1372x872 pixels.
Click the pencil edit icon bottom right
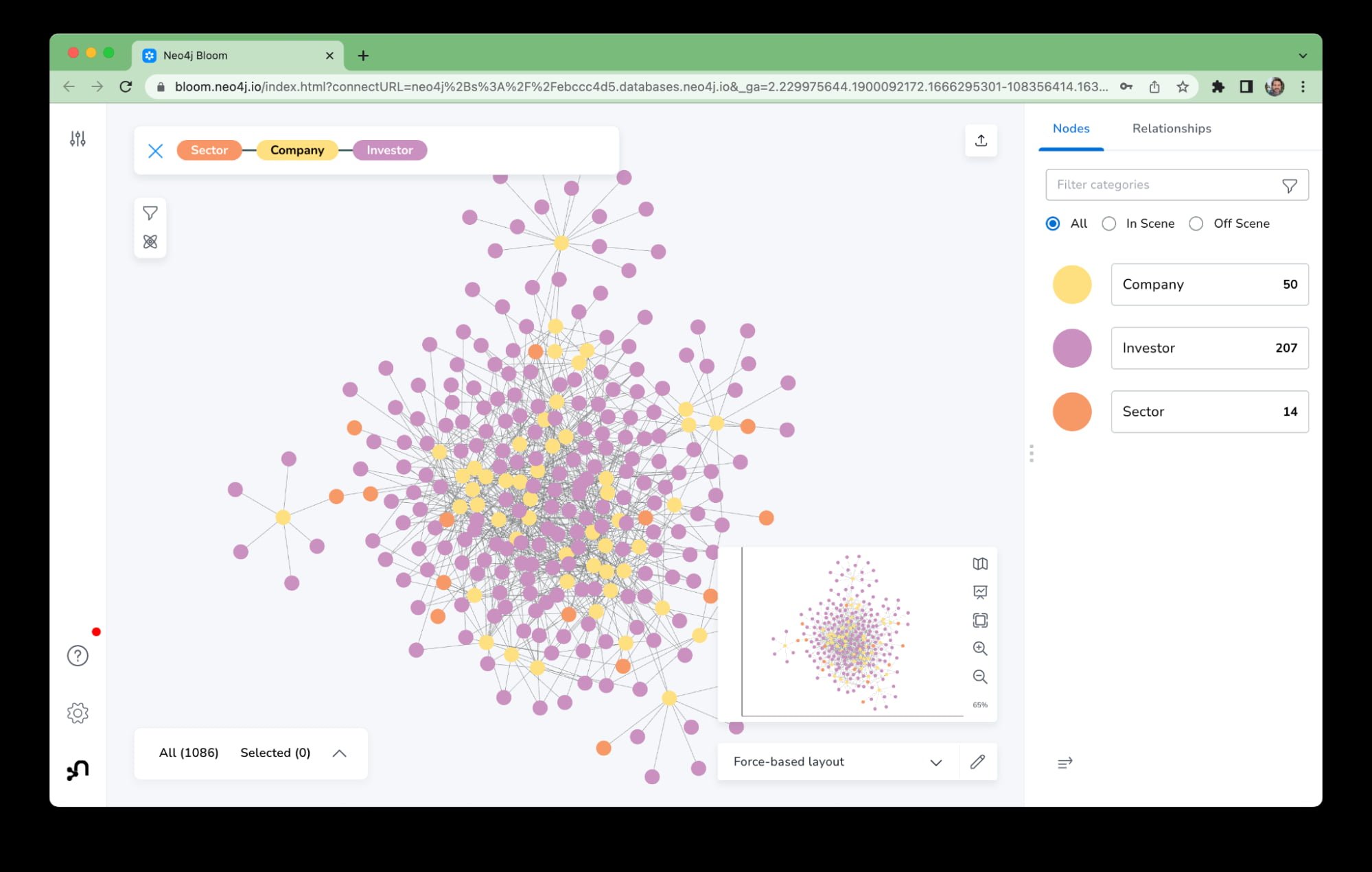click(x=978, y=762)
